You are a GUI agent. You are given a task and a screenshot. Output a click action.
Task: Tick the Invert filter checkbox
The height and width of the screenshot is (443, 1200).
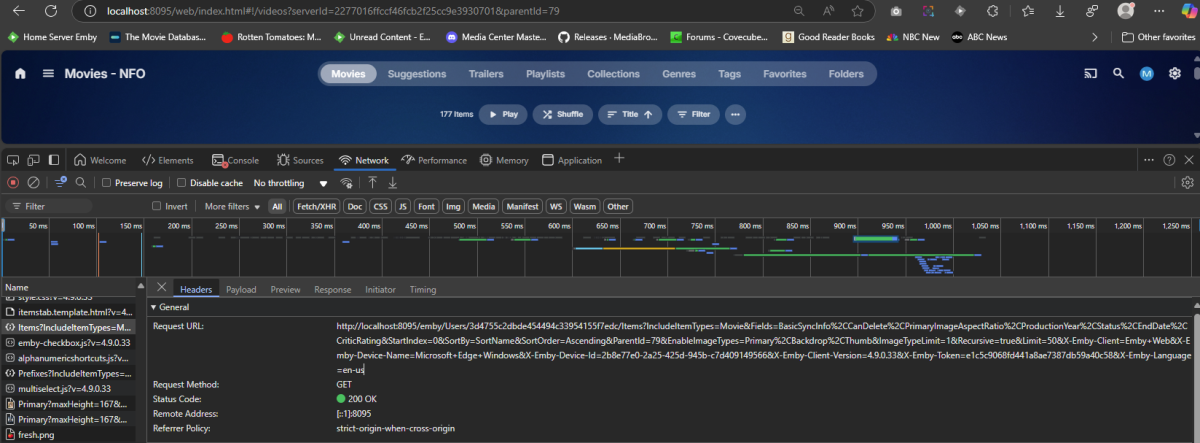point(157,206)
